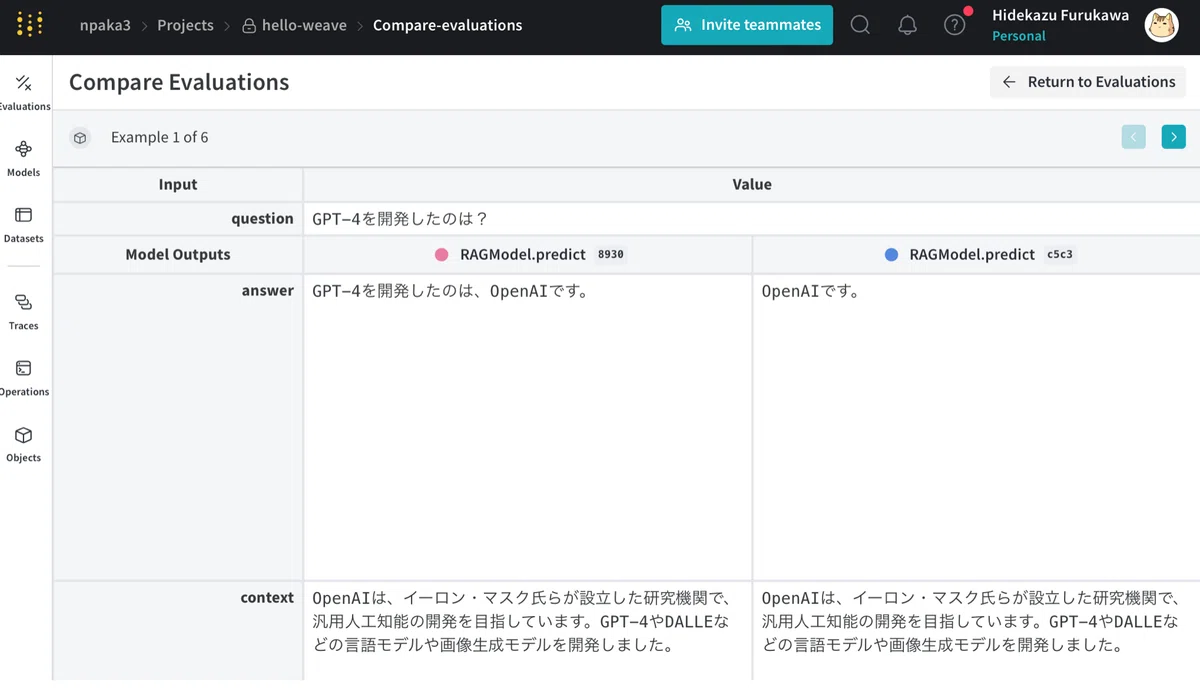The height and width of the screenshot is (694, 1200).
Task: Click the Model Outputs row header
Action: pyautogui.click(x=178, y=255)
